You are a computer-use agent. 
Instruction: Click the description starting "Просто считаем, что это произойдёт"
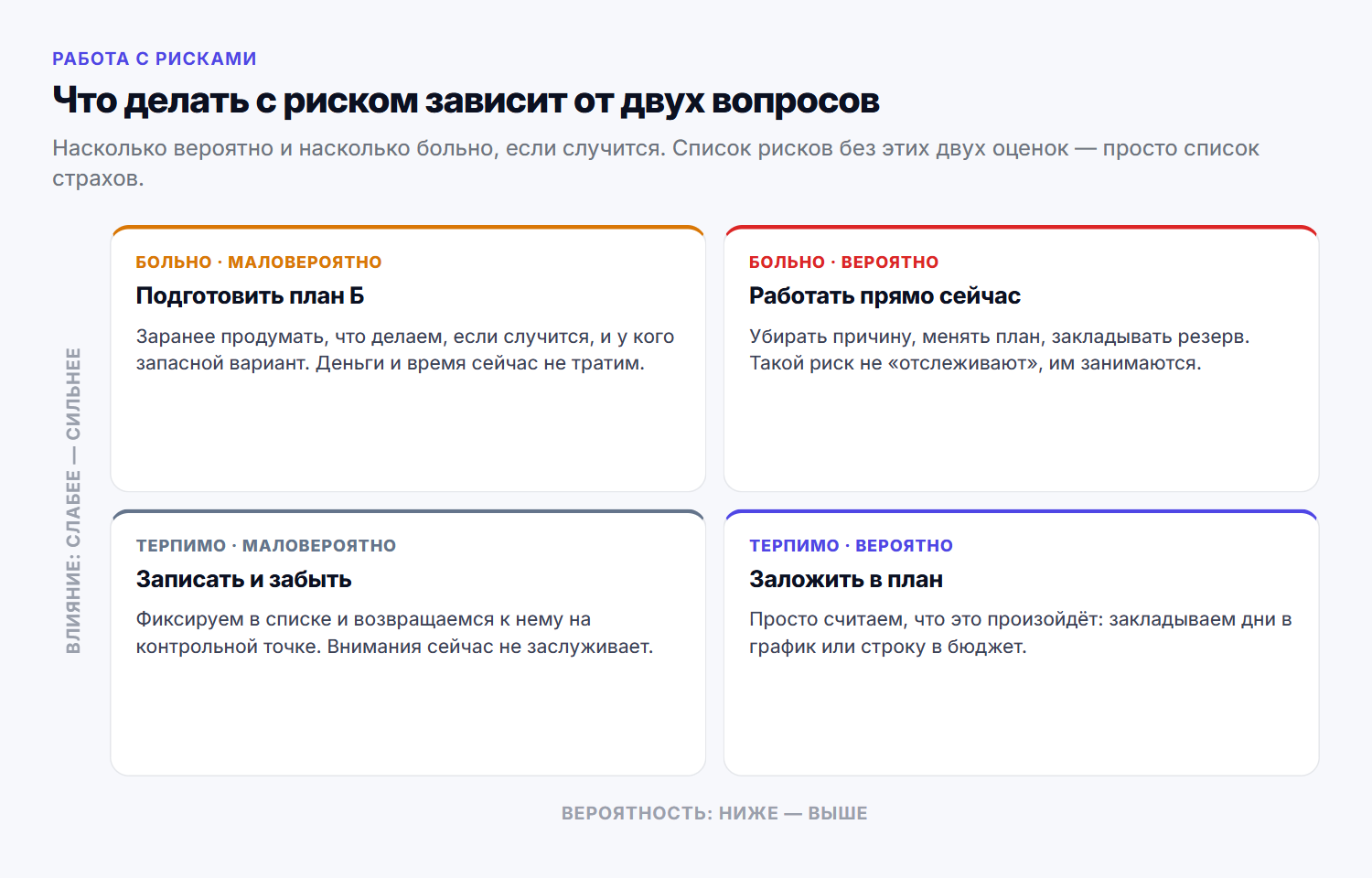pos(1020,633)
